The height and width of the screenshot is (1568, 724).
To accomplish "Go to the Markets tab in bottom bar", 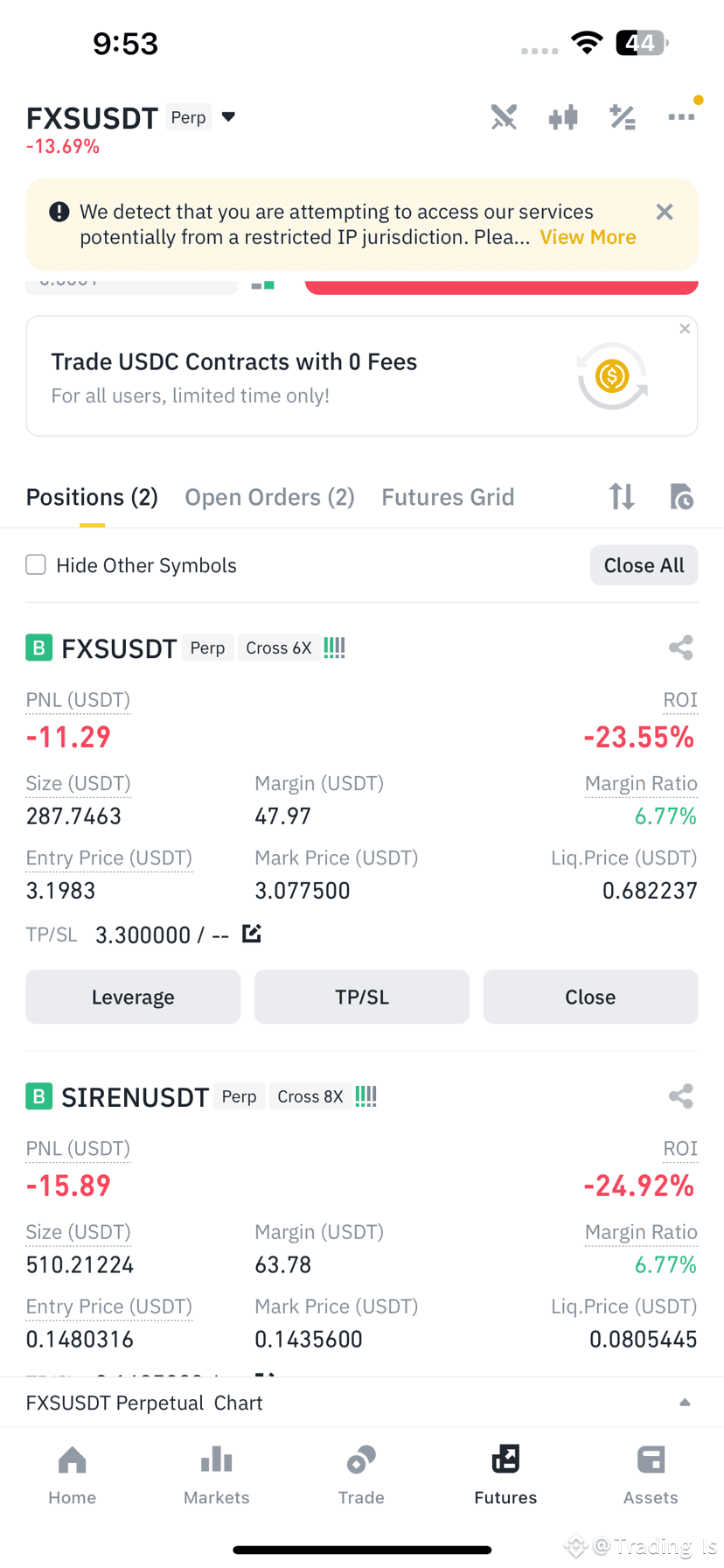I will click(x=217, y=1475).
